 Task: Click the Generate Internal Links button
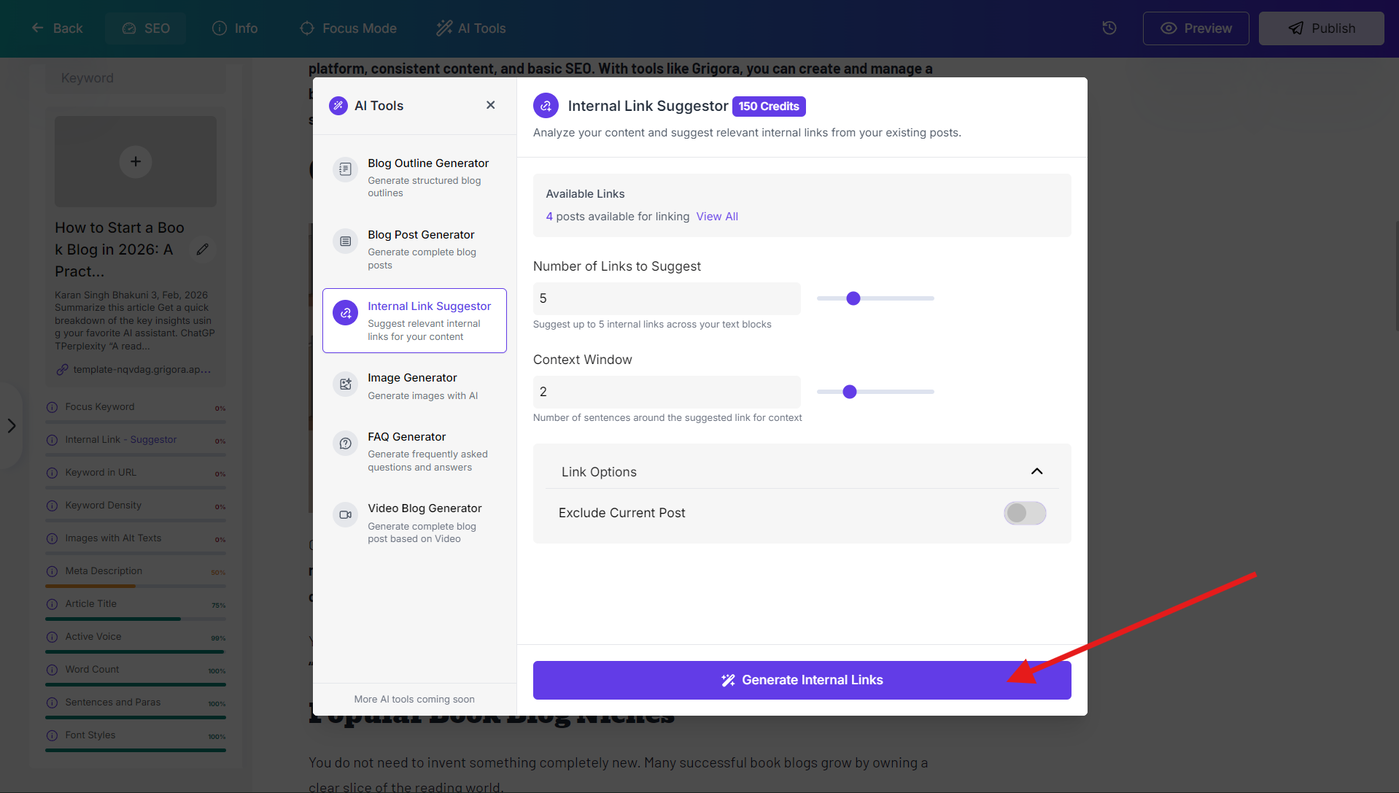pos(802,680)
